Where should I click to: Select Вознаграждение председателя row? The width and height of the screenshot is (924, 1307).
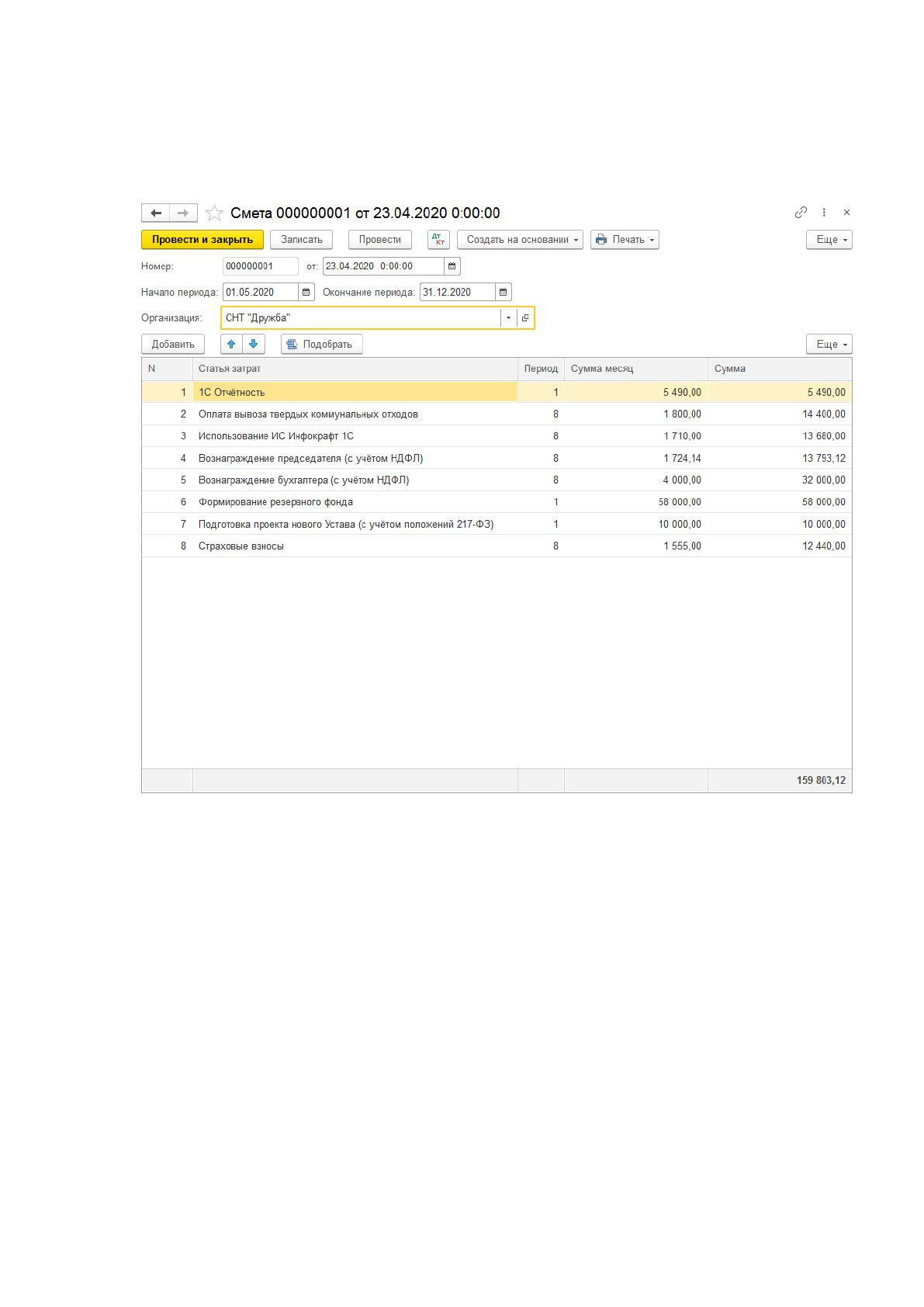(x=497, y=458)
